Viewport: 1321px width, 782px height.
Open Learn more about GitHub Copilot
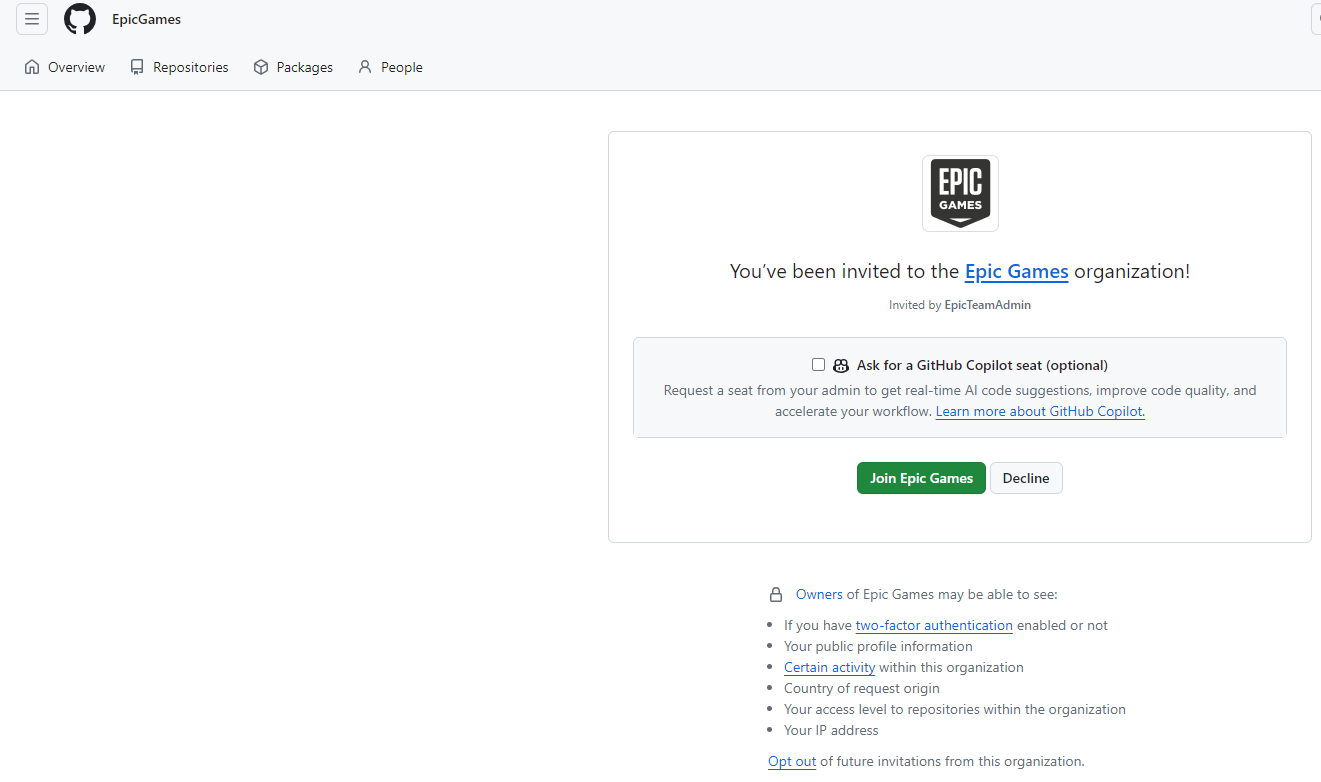(x=1040, y=411)
